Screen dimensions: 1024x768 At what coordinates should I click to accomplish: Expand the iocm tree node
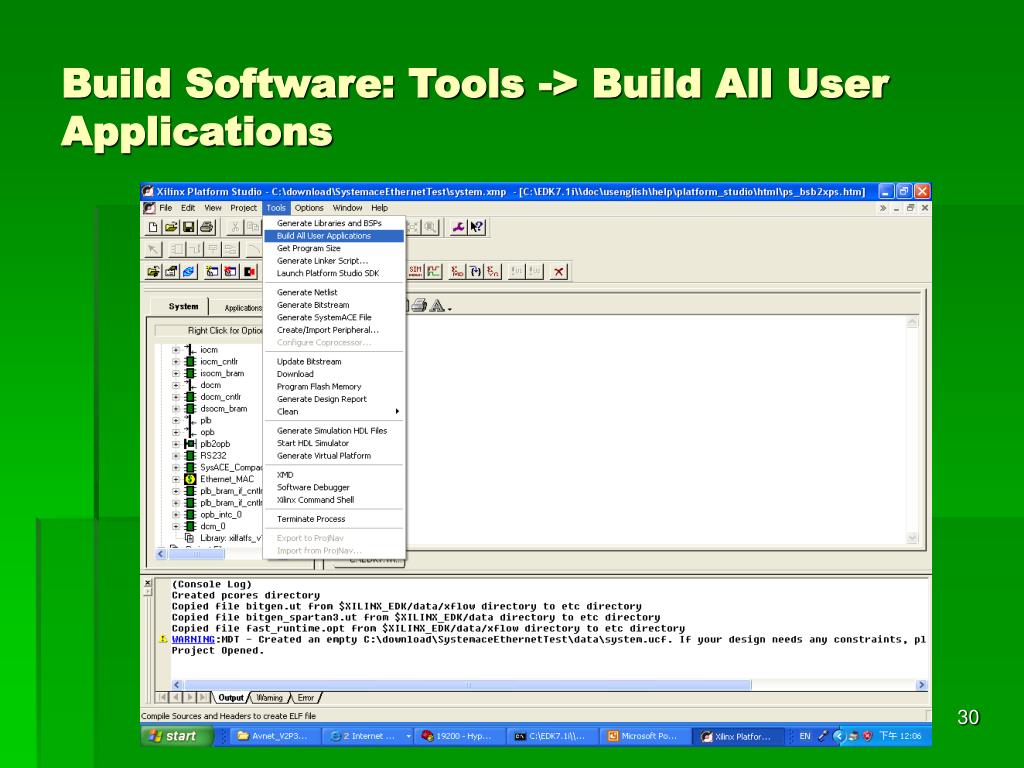[176, 350]
